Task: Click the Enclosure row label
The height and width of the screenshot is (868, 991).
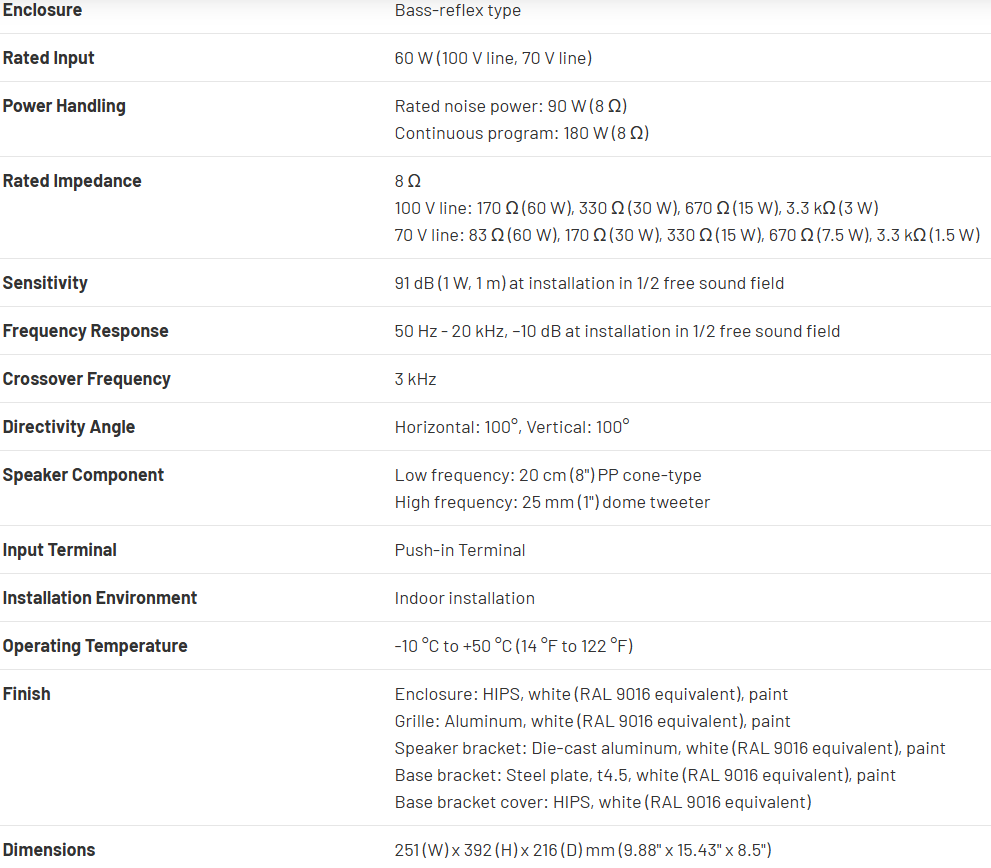Action: click(42, 10)
